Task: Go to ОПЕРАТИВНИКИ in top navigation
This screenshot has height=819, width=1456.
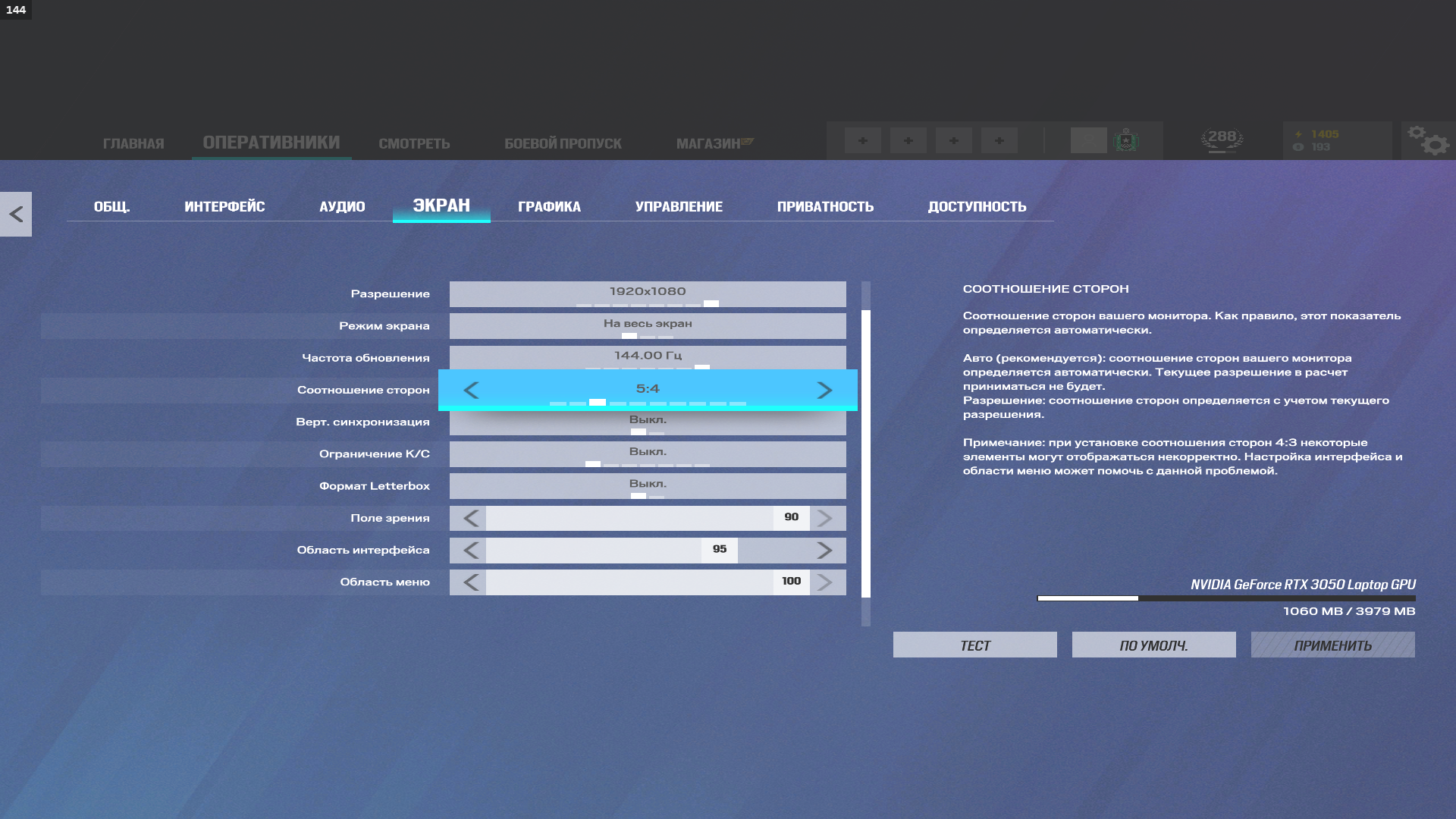Action: pos(271,143)
